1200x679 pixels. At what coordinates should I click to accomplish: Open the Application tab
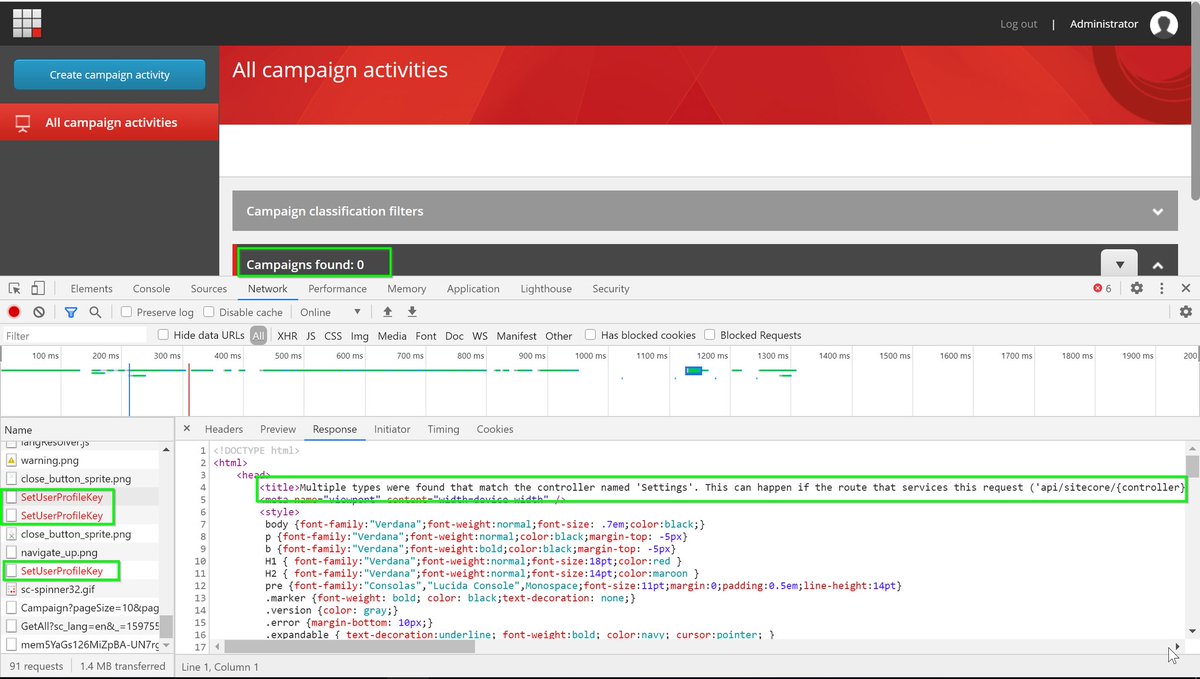(x=473, y=288)
